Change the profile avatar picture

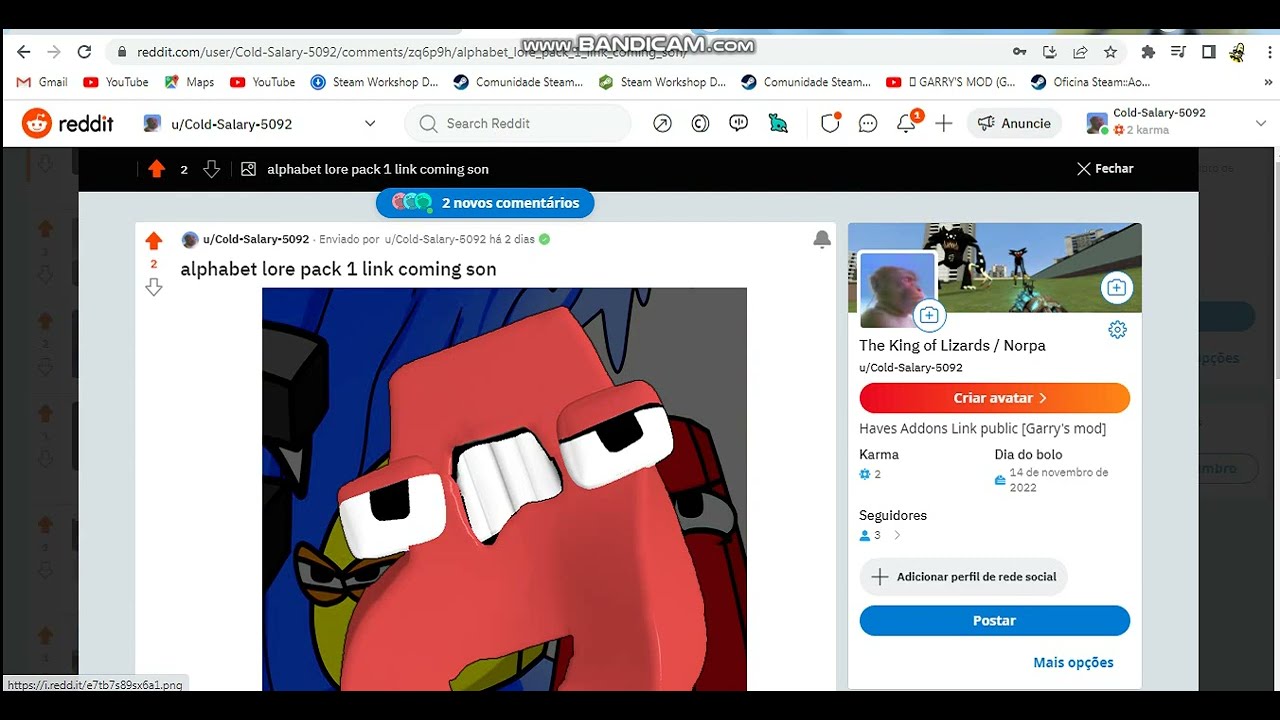tap(929, 315)
